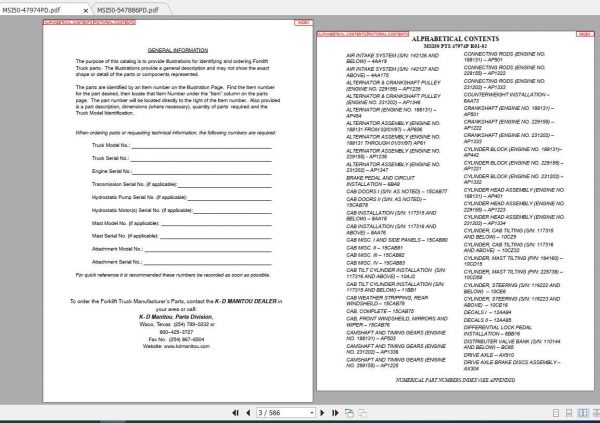Close the MSI50-47974PD.pdf tab

click(x=86, y=11)
